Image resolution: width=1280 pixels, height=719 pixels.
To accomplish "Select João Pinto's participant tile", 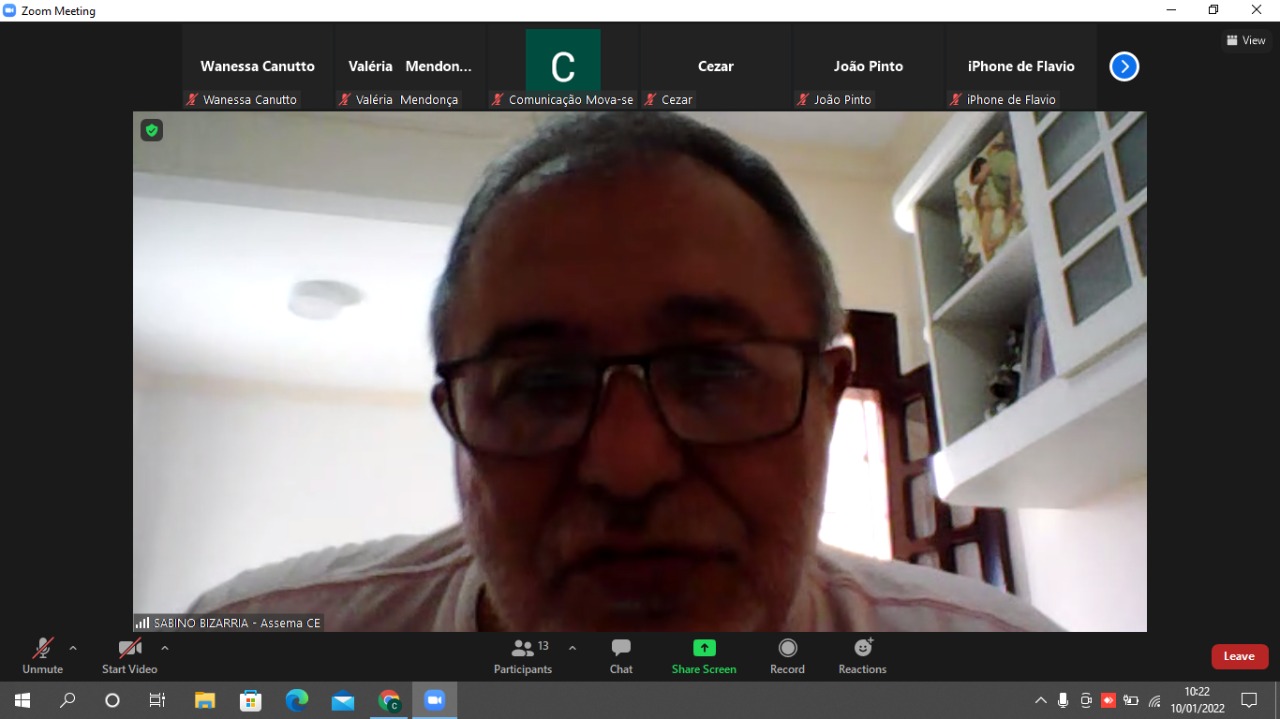I will pyautogui.click(x=868, y=67).
